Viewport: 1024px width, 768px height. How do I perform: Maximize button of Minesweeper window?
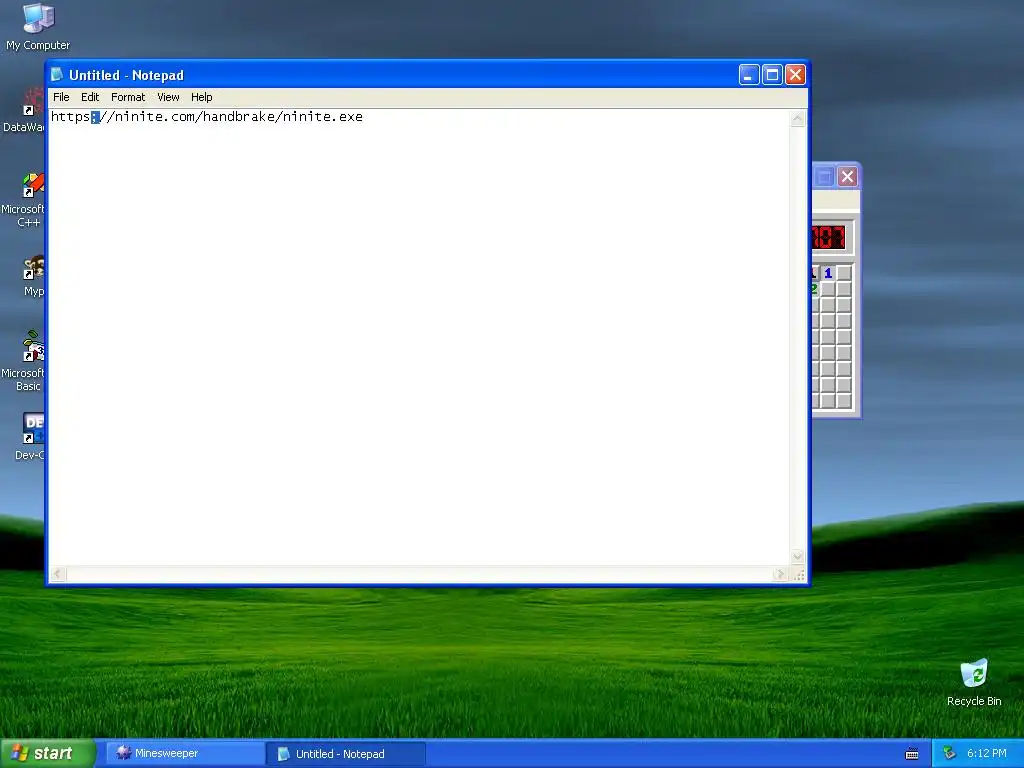click(824, 176)
